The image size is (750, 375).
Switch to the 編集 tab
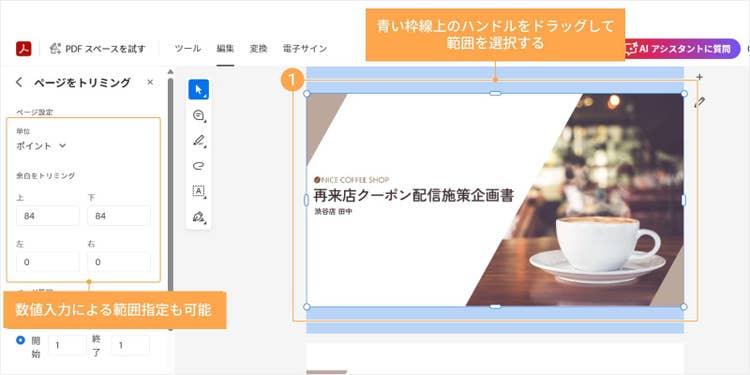tap(225, 49)
